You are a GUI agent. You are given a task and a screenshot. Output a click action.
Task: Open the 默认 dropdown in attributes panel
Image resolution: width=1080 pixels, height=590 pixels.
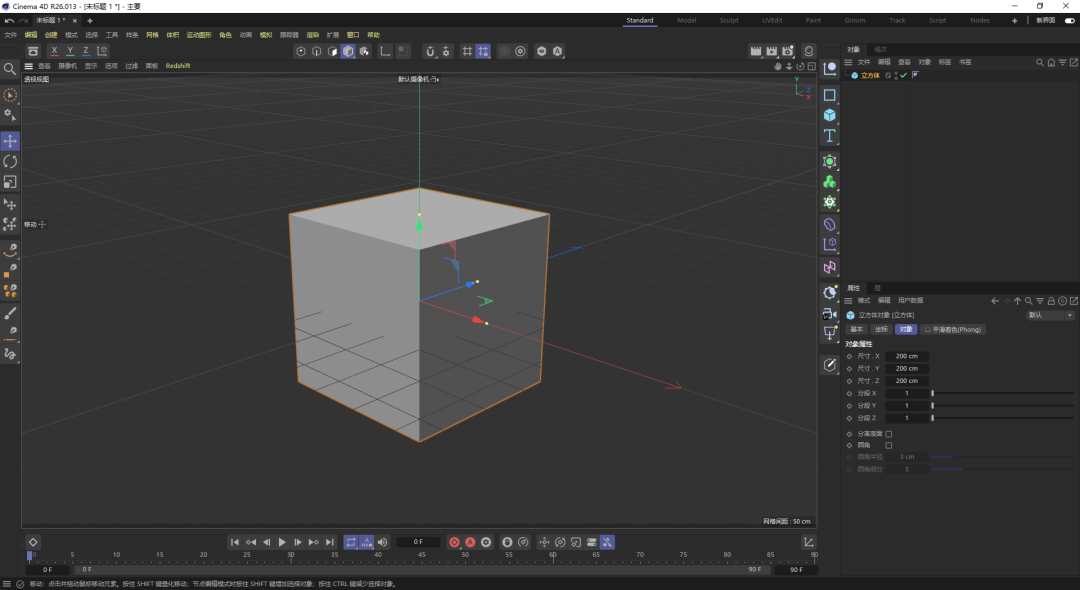(1050, 315)
